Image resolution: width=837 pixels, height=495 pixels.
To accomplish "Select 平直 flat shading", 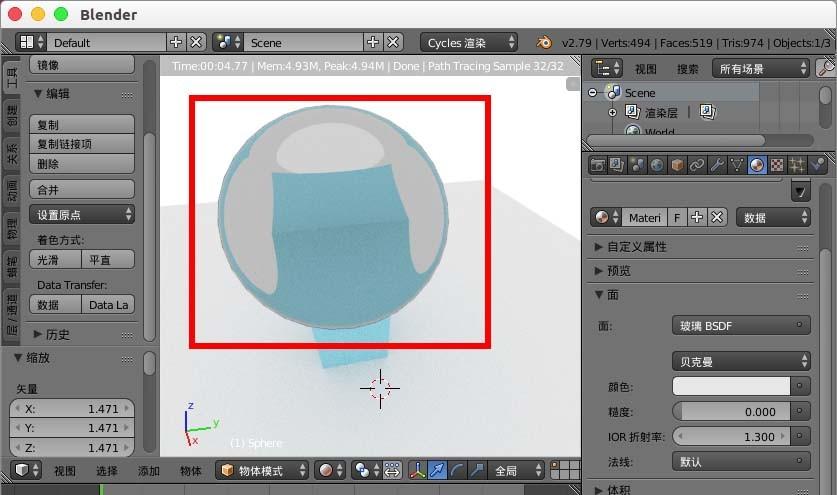I will click(x=108, y=260).
